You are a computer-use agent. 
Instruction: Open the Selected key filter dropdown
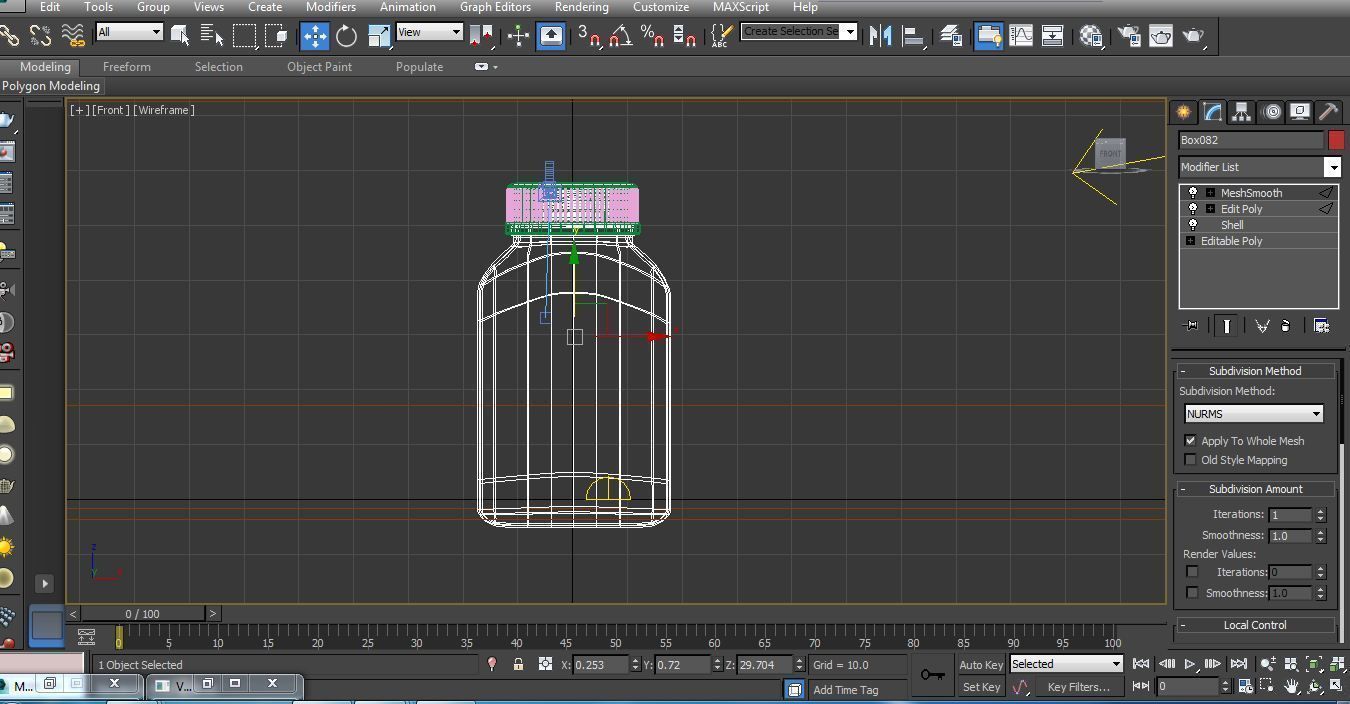(x=1066, y=664)
